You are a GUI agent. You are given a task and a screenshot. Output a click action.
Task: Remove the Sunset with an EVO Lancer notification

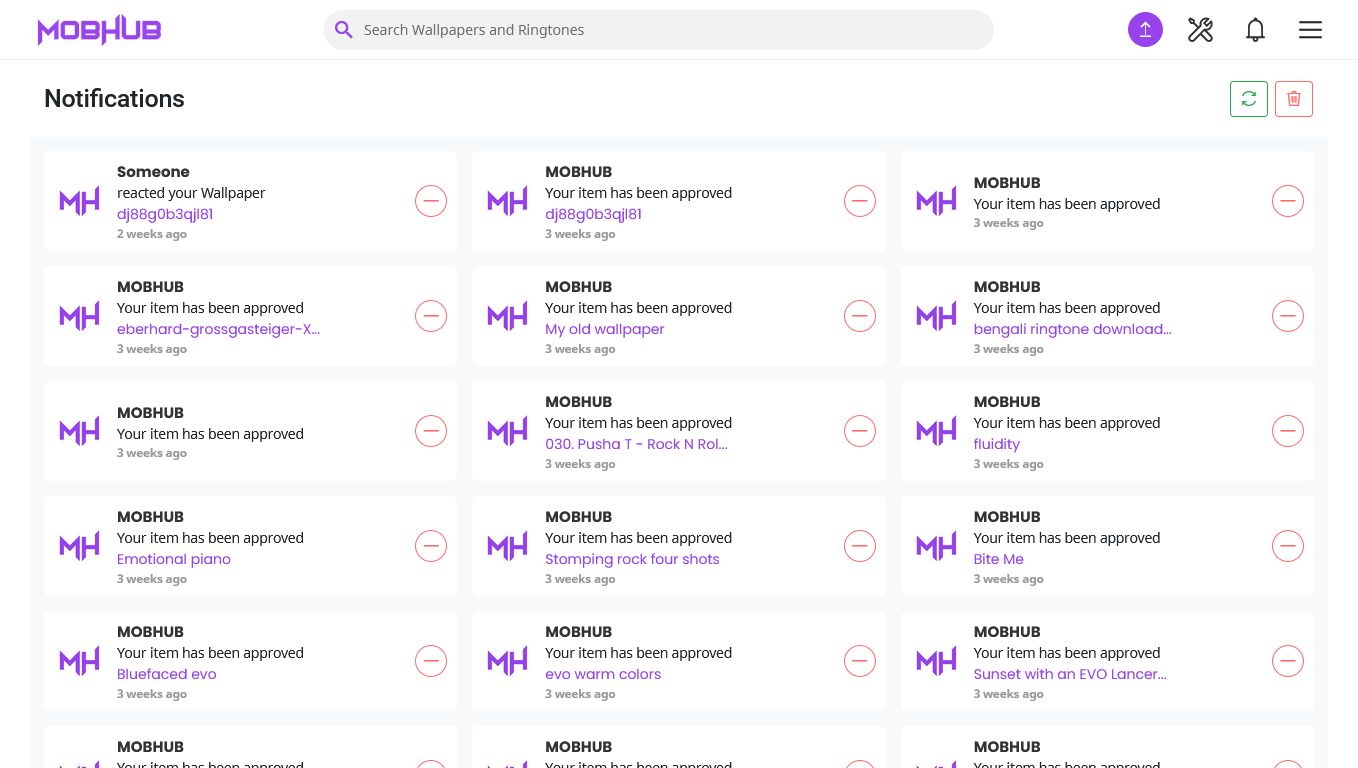(x=1287, y=661)
